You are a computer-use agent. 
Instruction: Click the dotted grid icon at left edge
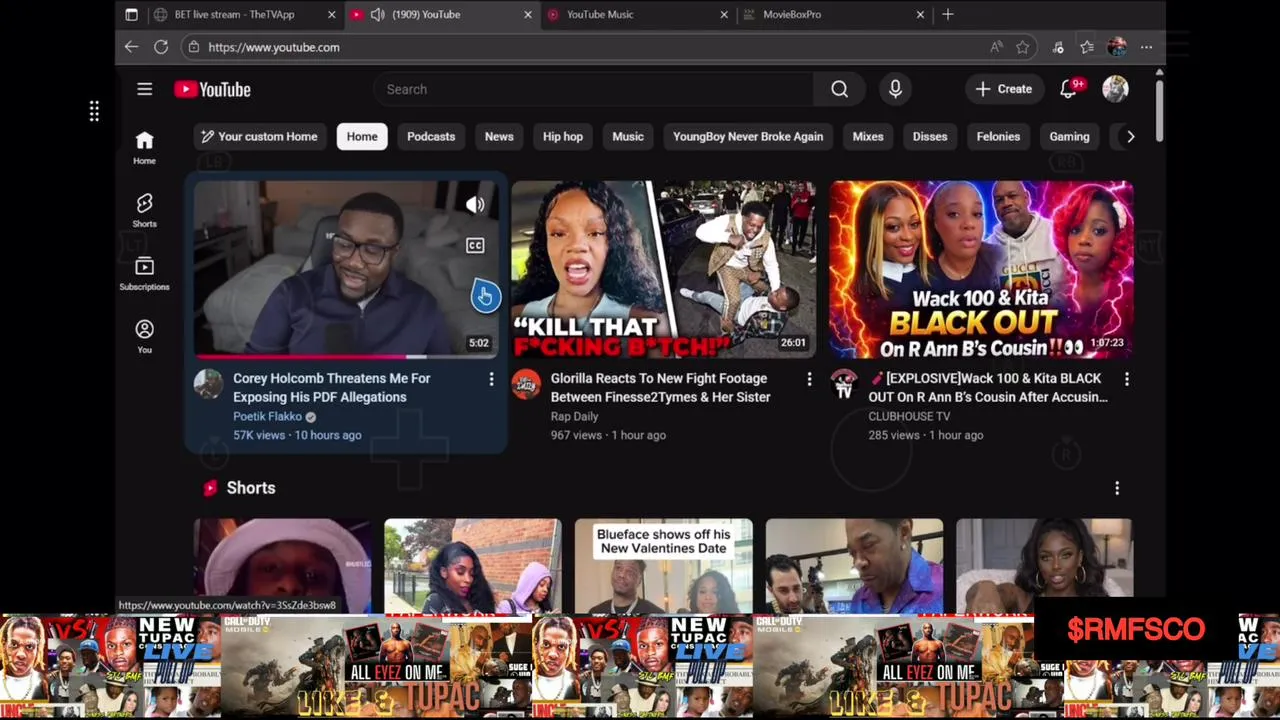(x=94, y=111)
